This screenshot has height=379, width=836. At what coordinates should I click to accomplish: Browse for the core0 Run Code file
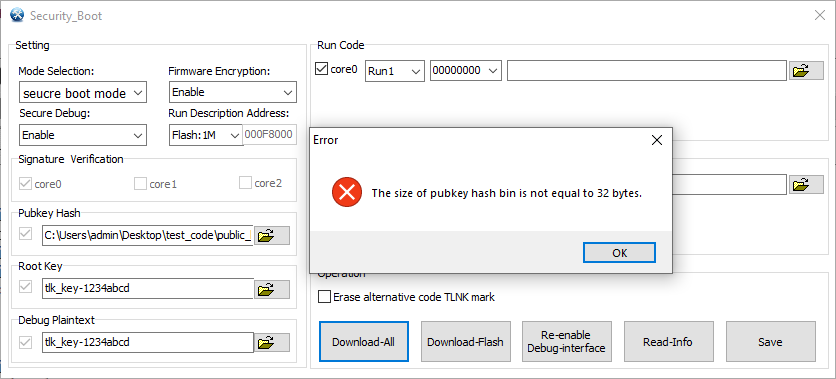click(x=806, y=70)
